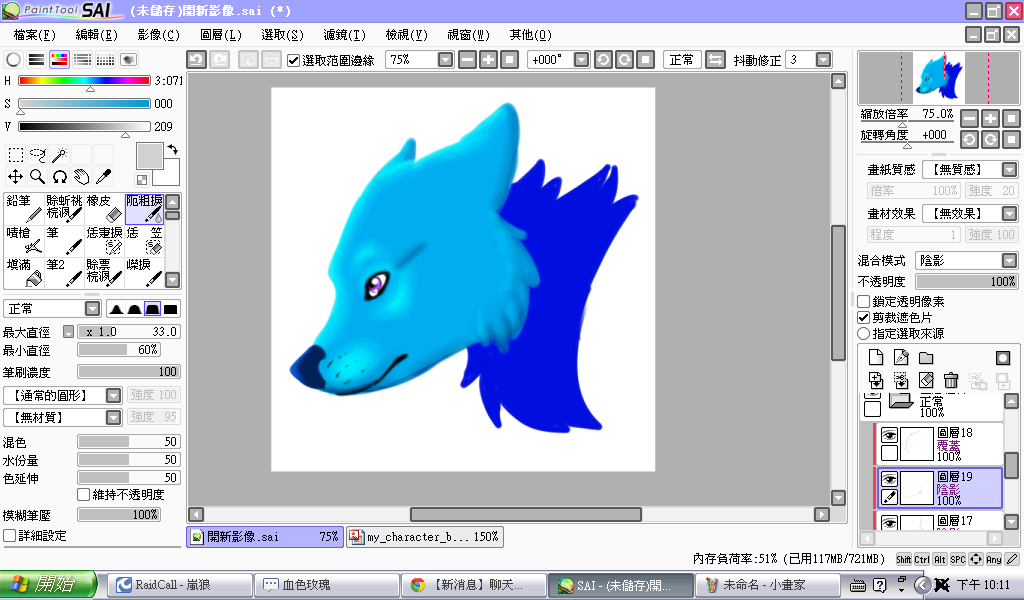Choose the 橡皮 eraser brush
The width and height of the screenshot is (1024, 600).
(x=104, y=208)
